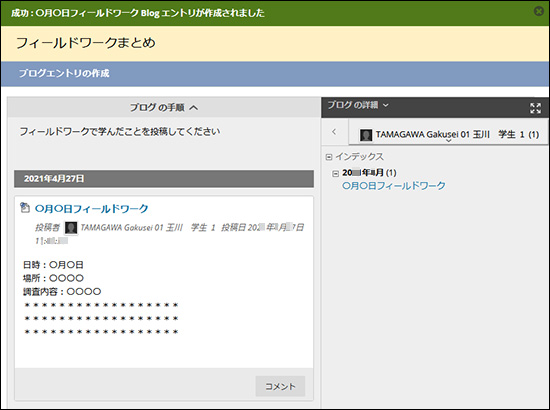550x410 pixels.
Task: Open 〇月〇日フィールドワーク link in the index
Action: (394, 186)
